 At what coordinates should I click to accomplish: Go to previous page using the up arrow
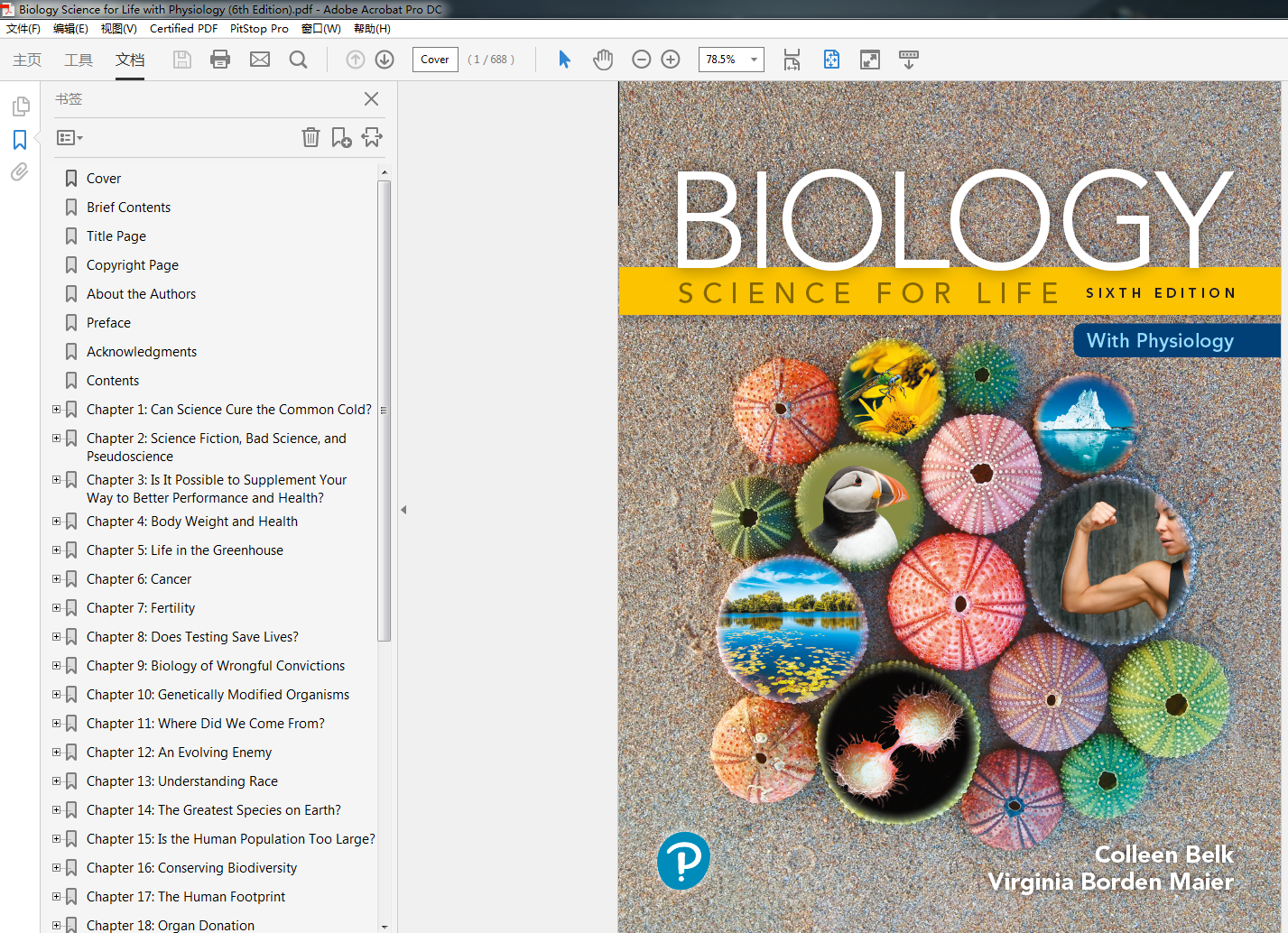click(356, 60)
